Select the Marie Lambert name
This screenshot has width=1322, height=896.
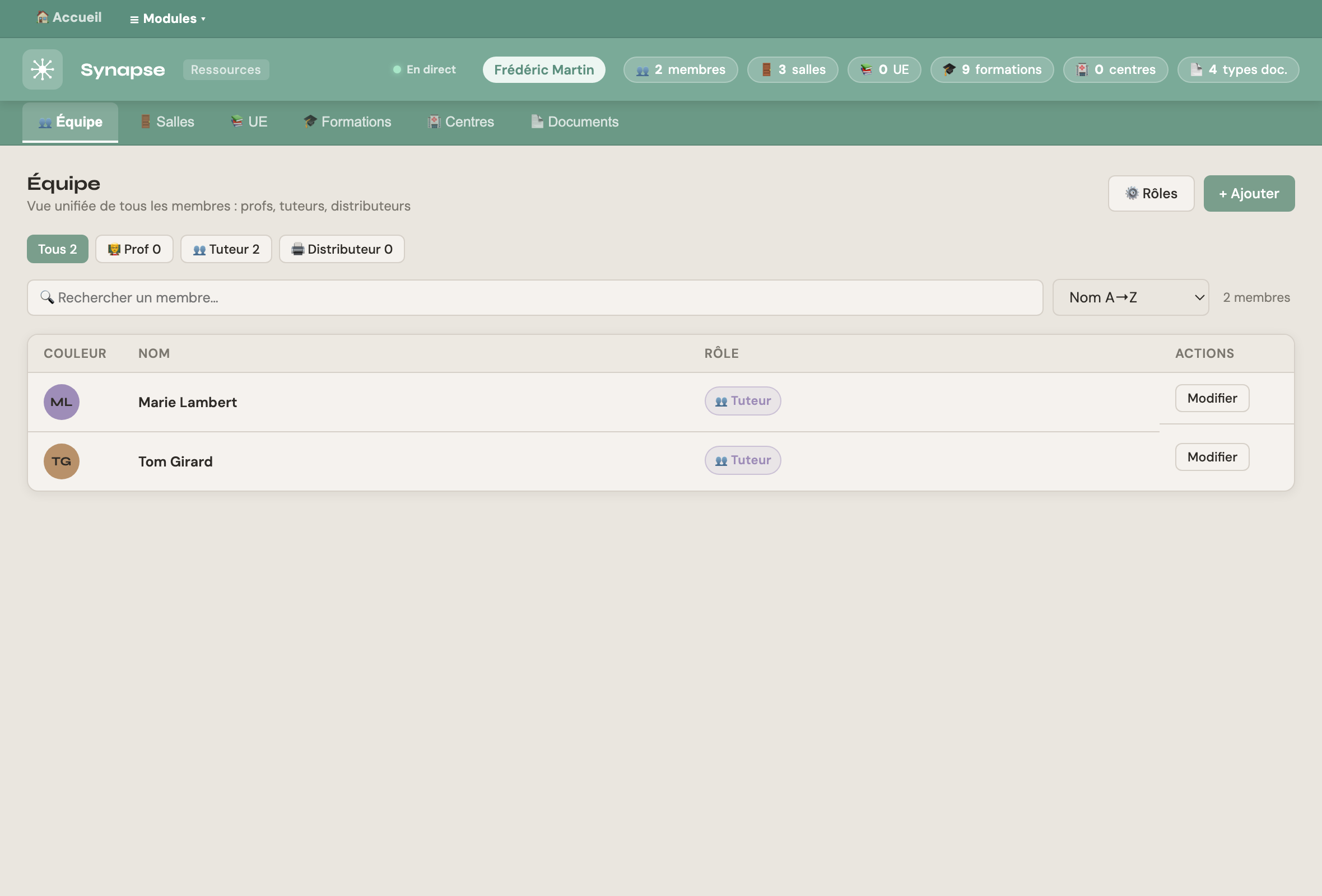click(x=188, y=402)
